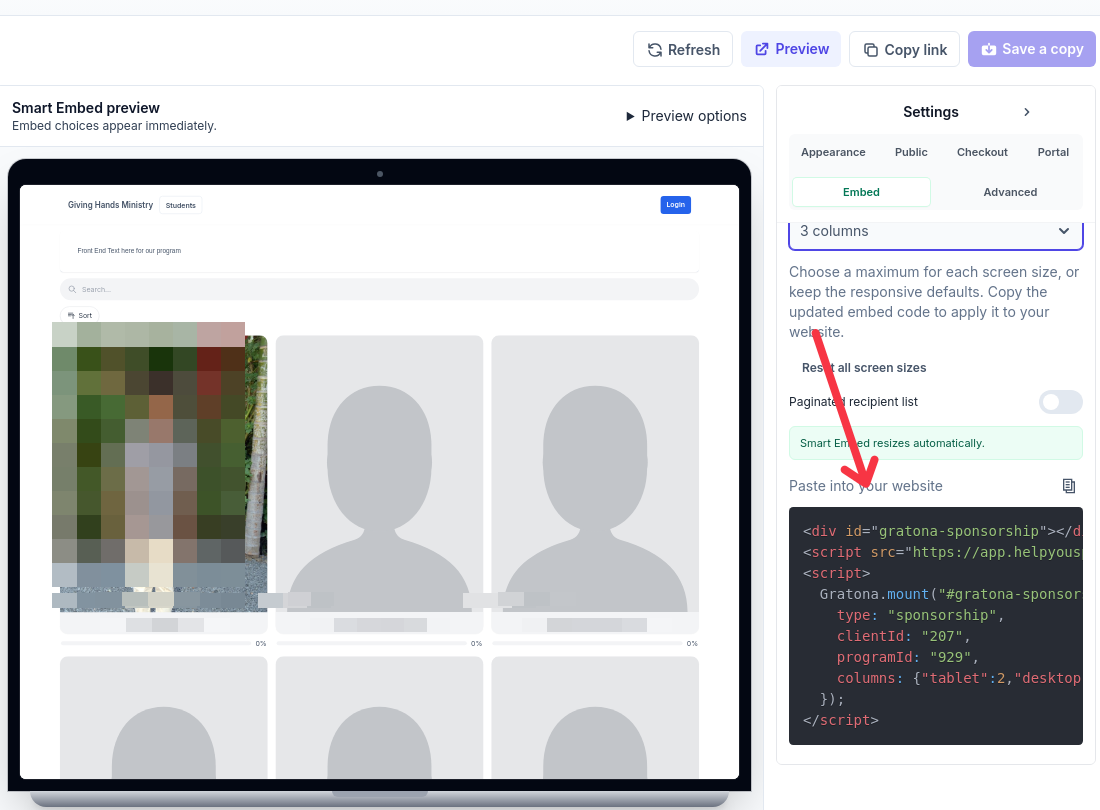1100x810 pixels.
Task: Click the refresh arrows icon
Action: click(655, 50)
